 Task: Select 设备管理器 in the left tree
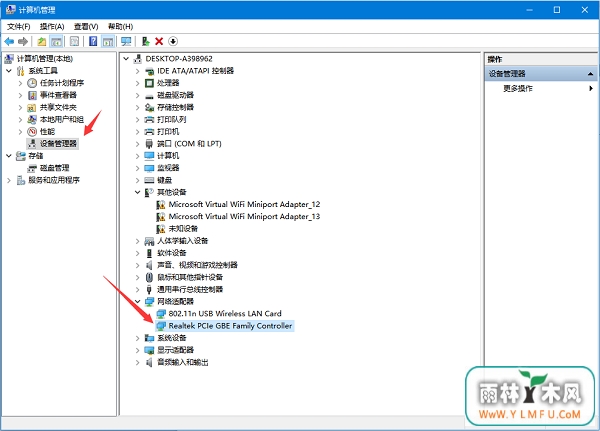click(58, 144)
